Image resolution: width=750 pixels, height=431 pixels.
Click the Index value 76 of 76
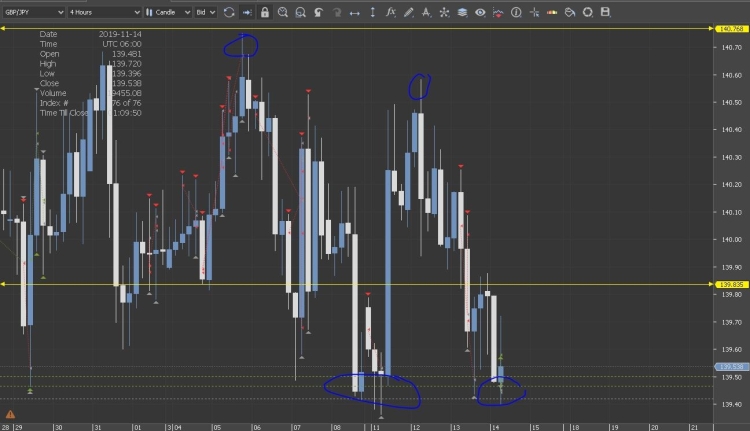[126, 103]
